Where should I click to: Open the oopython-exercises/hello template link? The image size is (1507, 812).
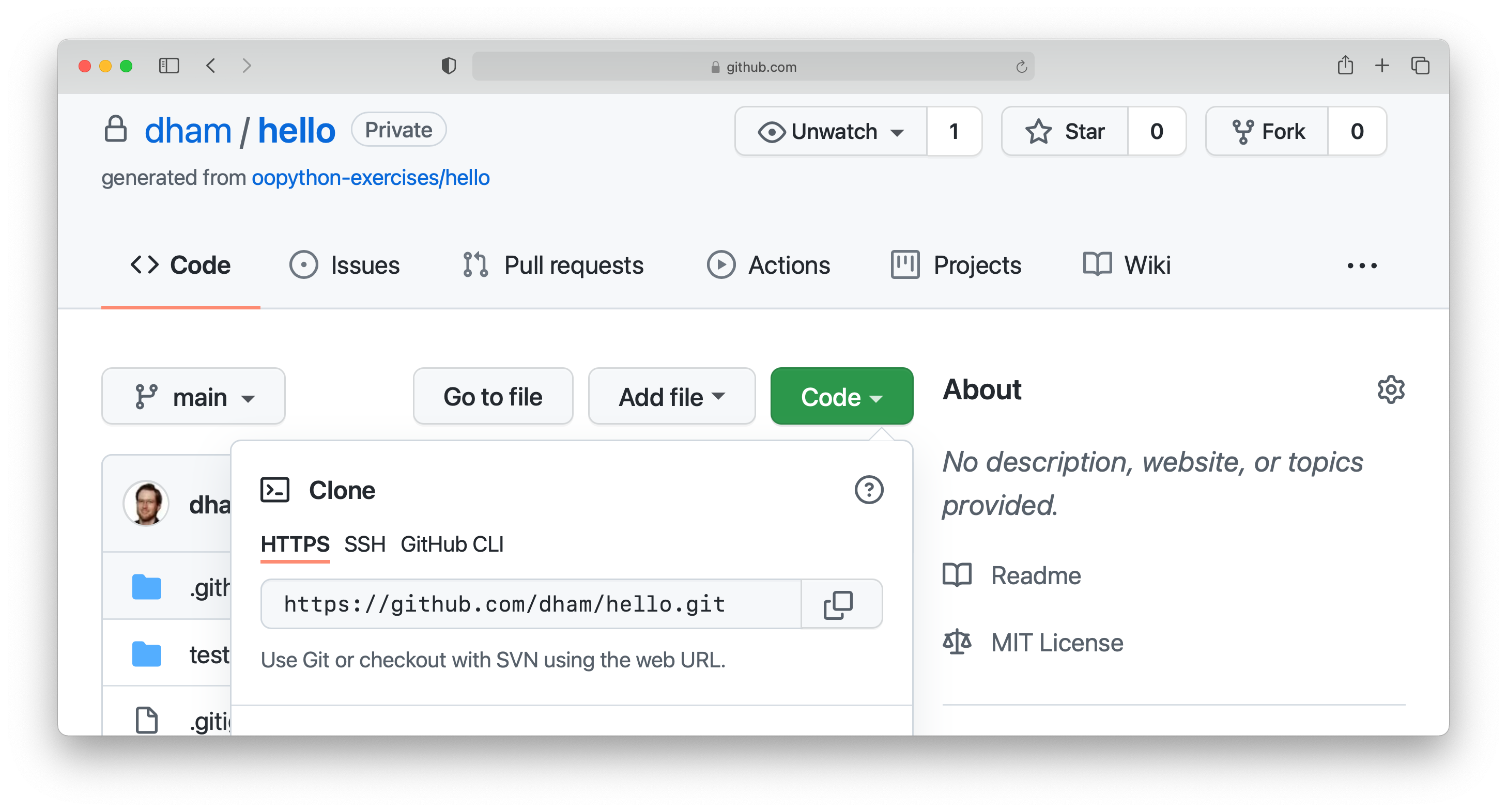(371, 177)
